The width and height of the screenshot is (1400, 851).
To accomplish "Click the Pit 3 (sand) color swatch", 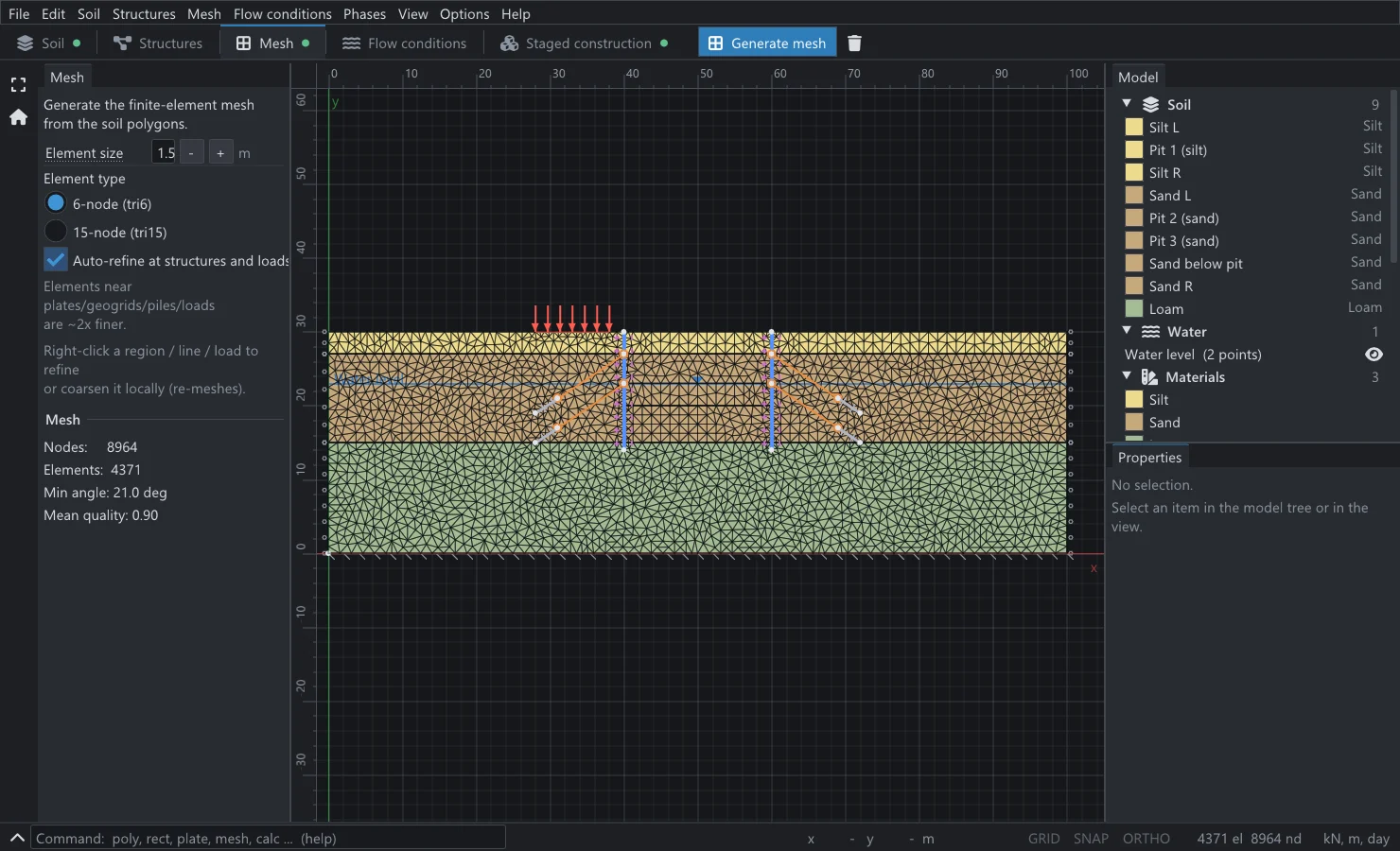I will point(1133,240).
